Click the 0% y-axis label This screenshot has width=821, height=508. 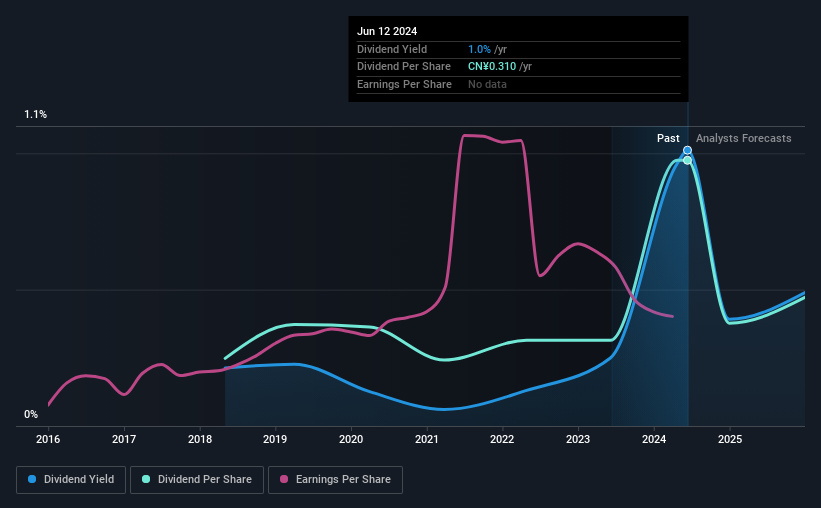[31, 414]
